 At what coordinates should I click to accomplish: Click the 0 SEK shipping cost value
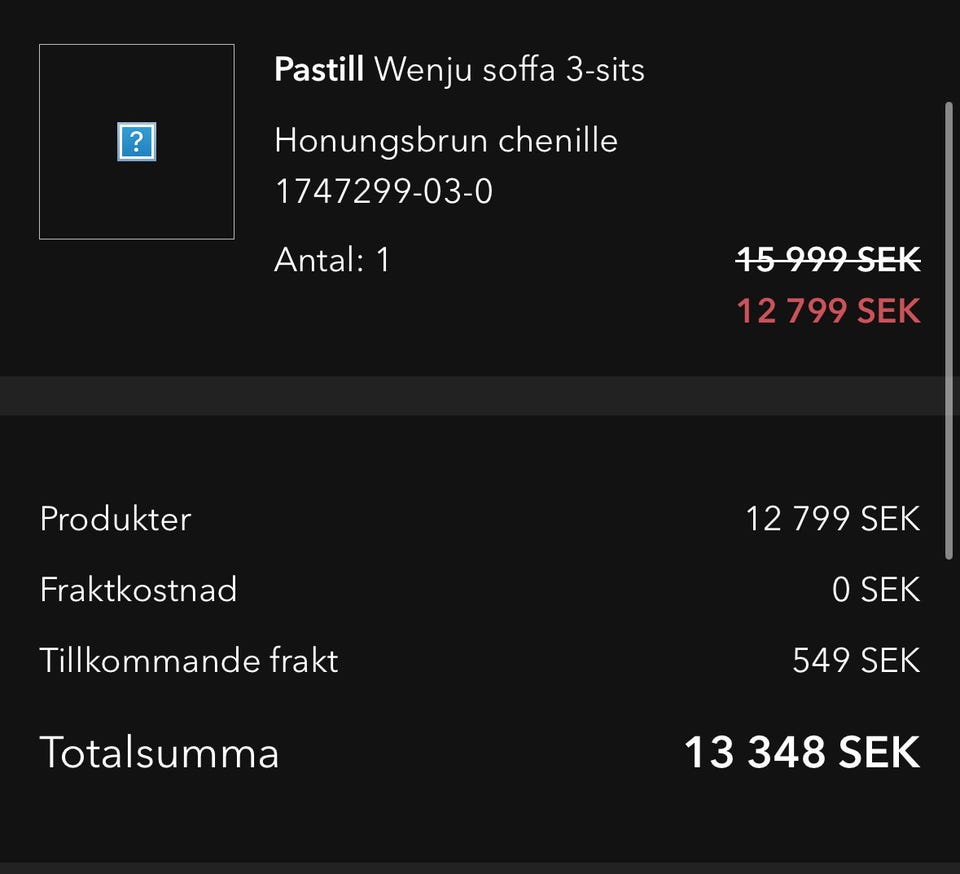pyautogui.click(x=875, y=589)
